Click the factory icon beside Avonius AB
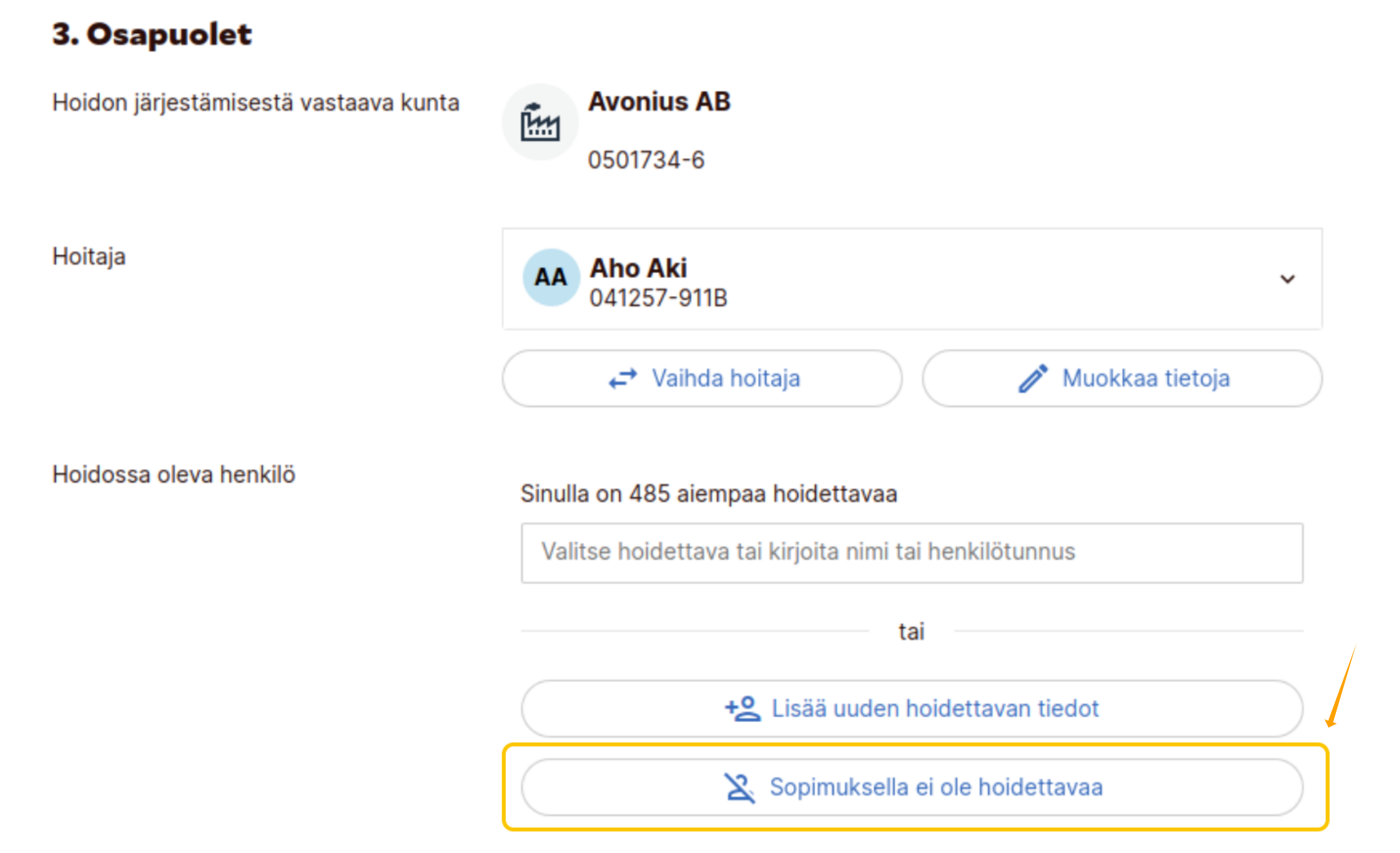1400x853 pixels. [540, 122]
